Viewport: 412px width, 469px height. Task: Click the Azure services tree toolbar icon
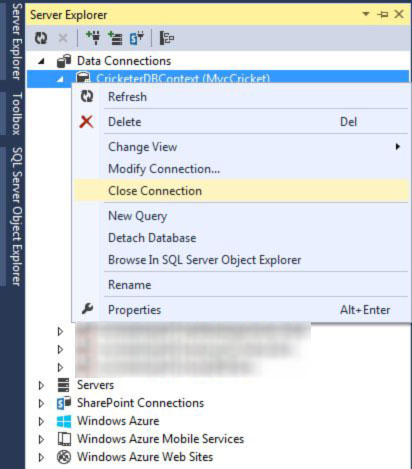(167, 38)
